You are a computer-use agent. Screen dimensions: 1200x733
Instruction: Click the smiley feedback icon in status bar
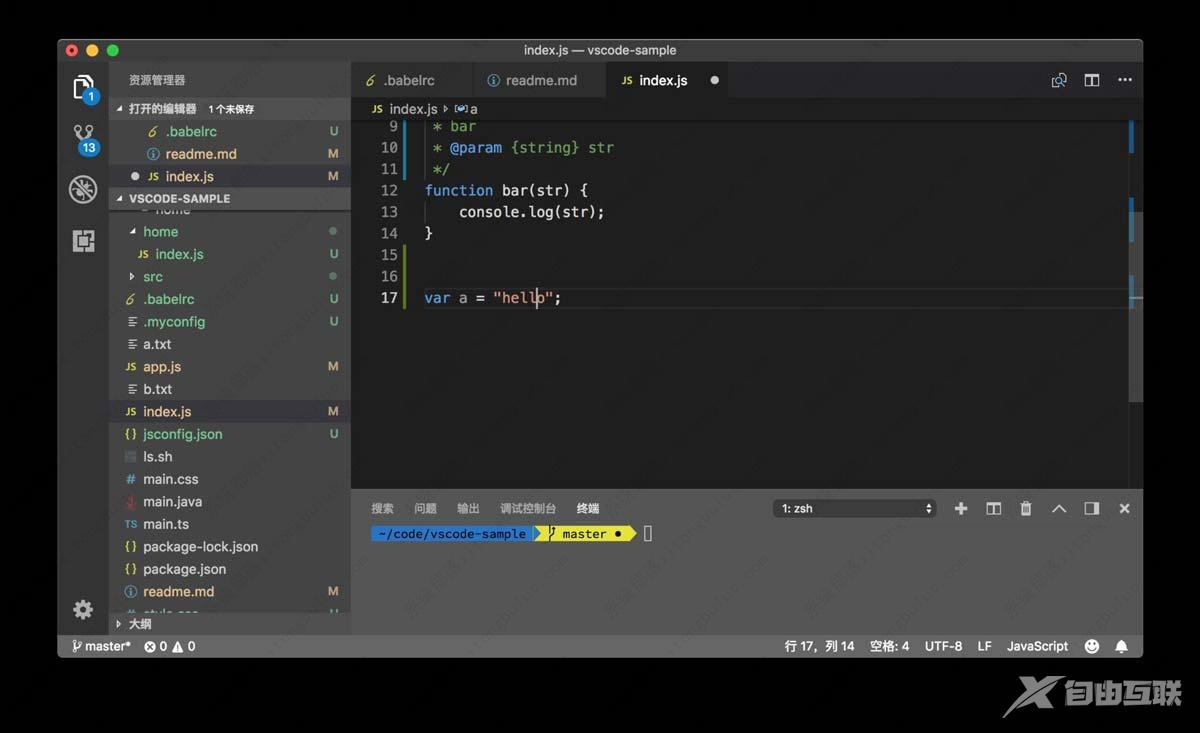[x=1092, y=646]
